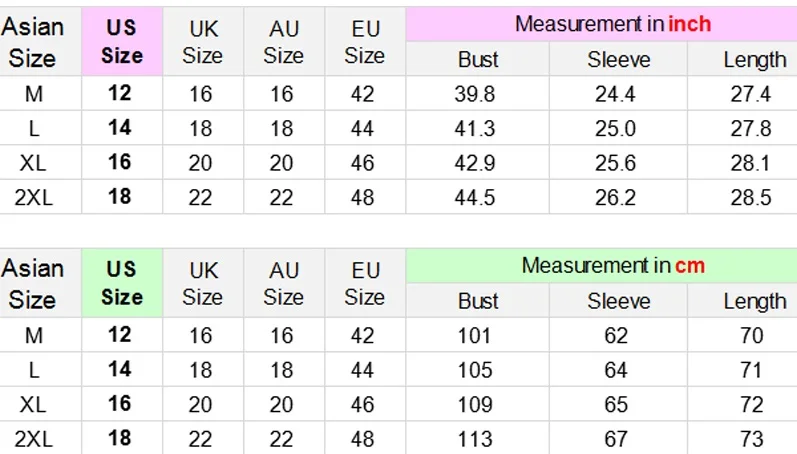Viewport: 797px width, 454px height.
Task: Click the XL row label in cm table
Action: tap(33, 405)
